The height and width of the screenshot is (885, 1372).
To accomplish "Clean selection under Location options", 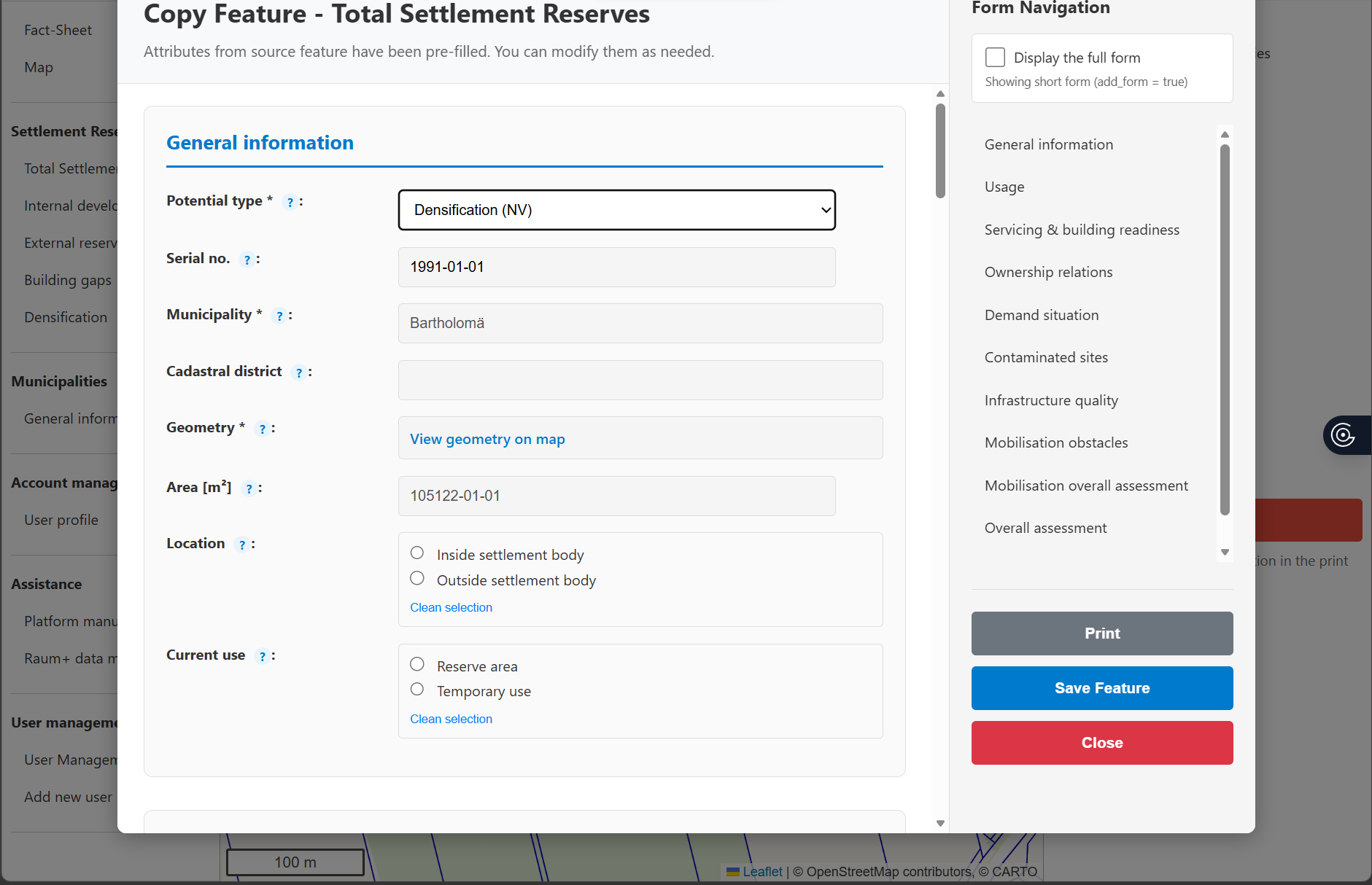I will (x=451, y=607).
